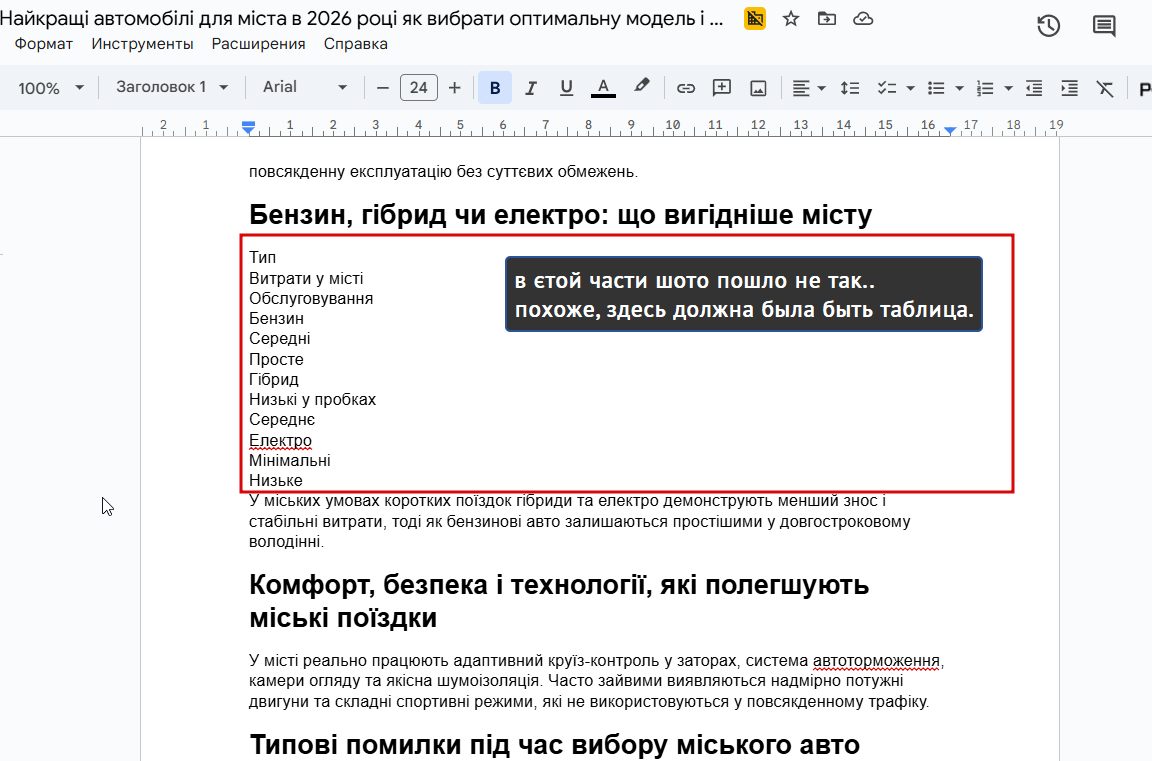Click the right indent marker on ruler
The image size is (1152, 761).
click(x=950, y=130)
